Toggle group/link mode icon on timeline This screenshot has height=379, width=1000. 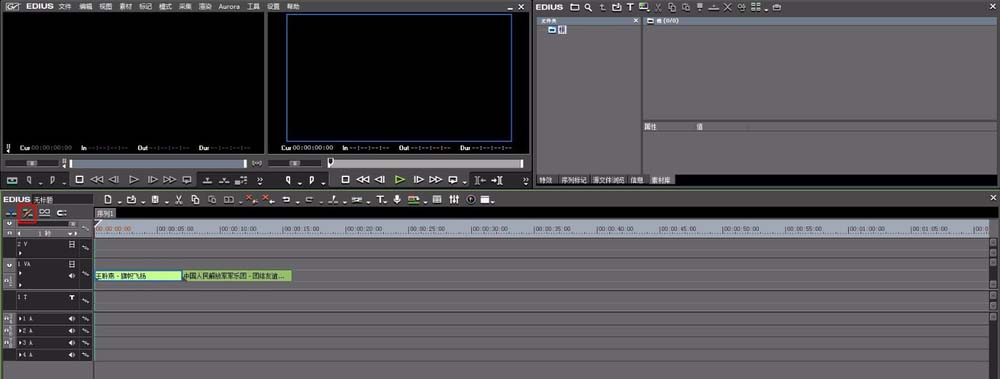click(x=45, y=212)
